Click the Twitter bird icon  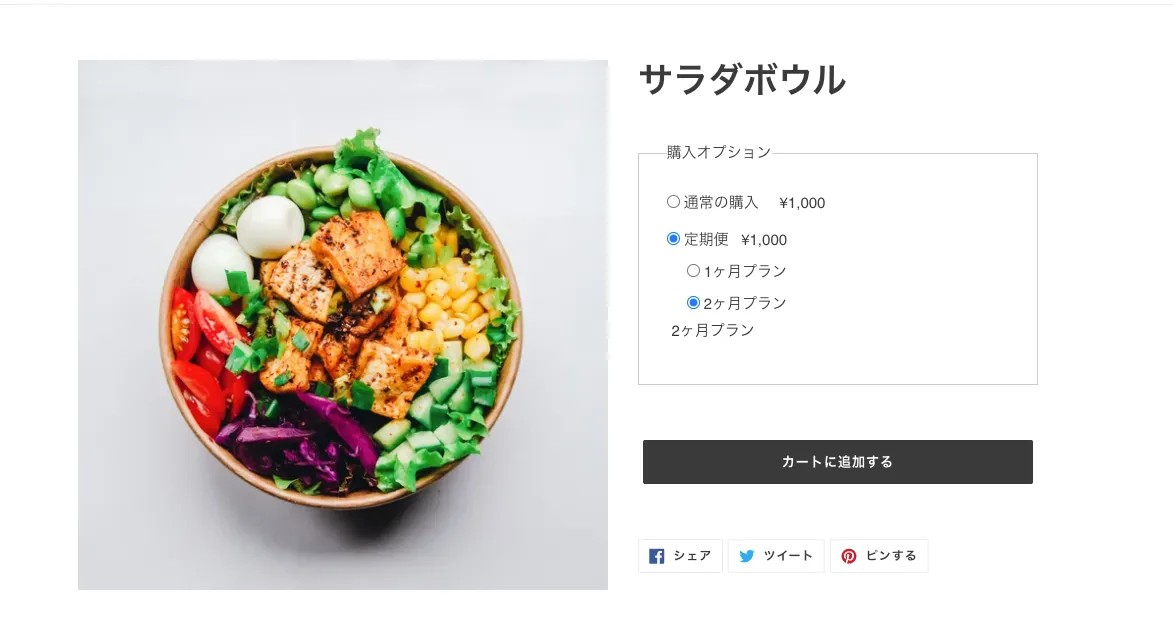click(747, 557)
